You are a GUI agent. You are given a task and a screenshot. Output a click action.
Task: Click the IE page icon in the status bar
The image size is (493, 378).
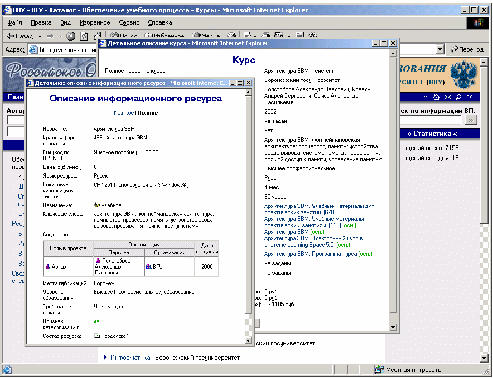click(7, 370)
